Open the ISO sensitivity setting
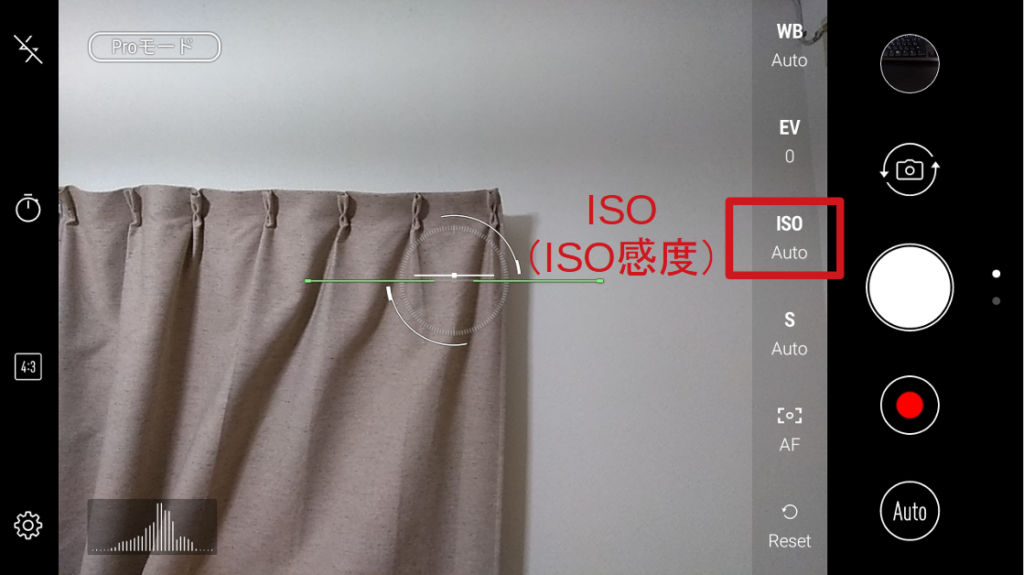 (789, 238)
